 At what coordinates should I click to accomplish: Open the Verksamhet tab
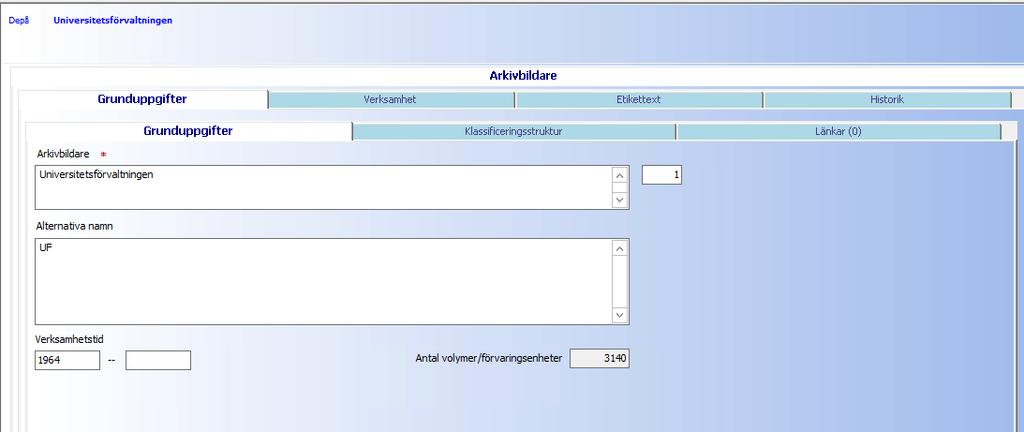391,100
